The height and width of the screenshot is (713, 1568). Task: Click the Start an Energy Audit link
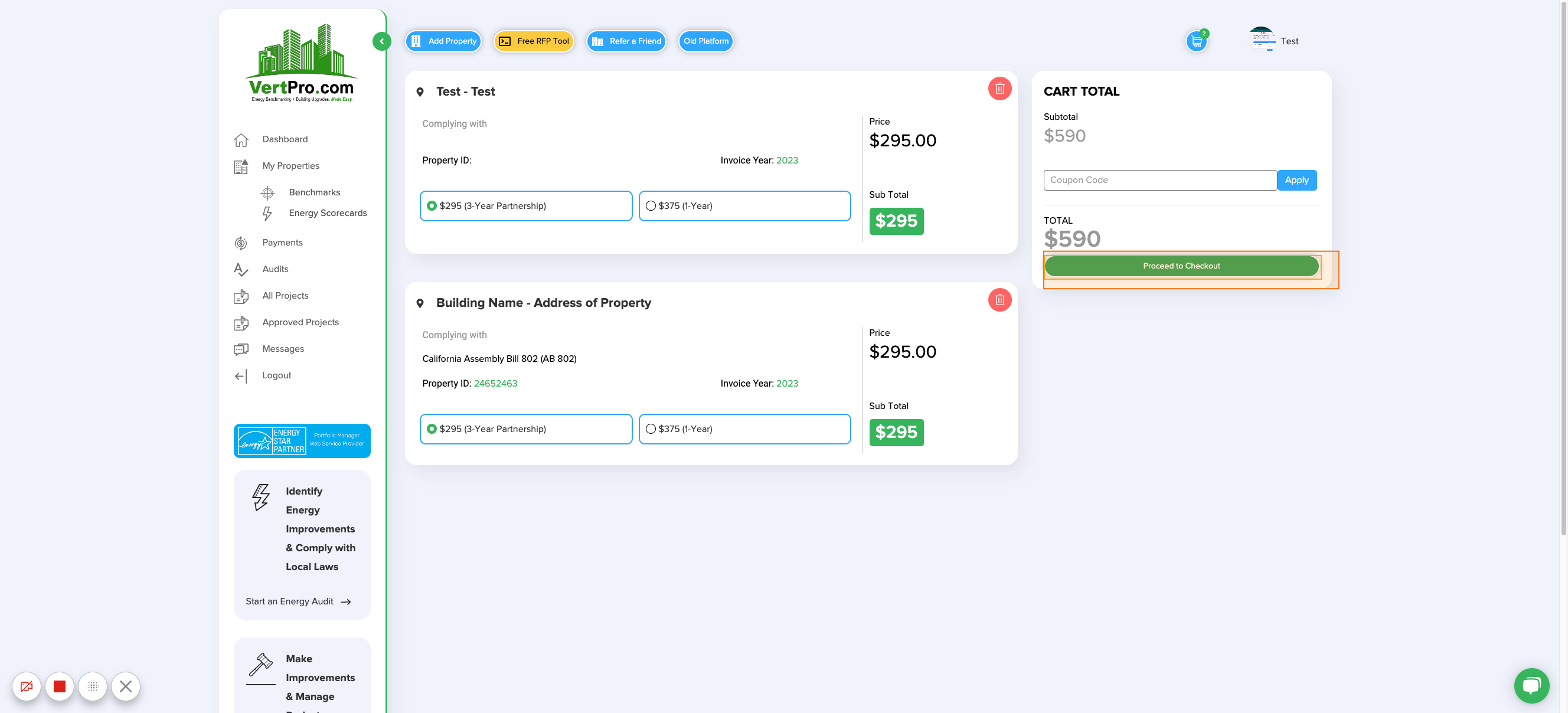[x=298, y=601]
